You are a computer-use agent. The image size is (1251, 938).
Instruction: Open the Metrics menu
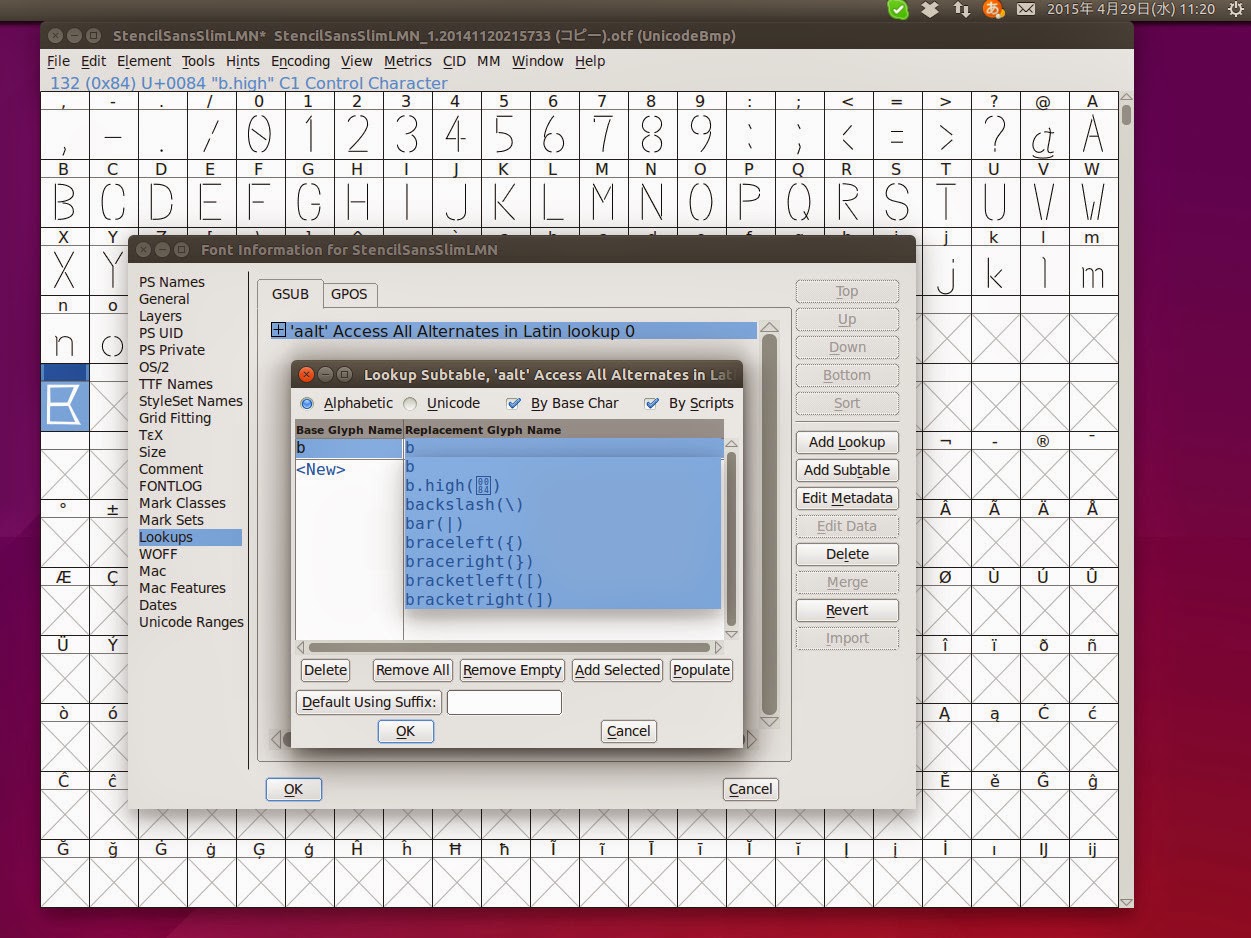click(407, 61)
